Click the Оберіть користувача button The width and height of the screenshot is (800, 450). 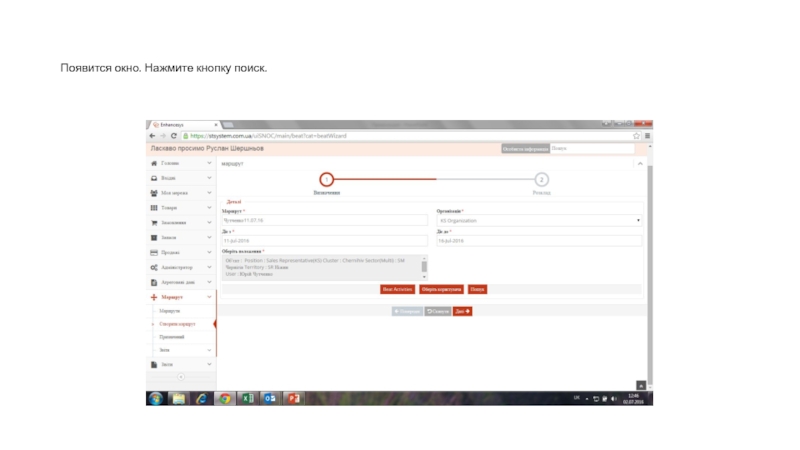441,289
